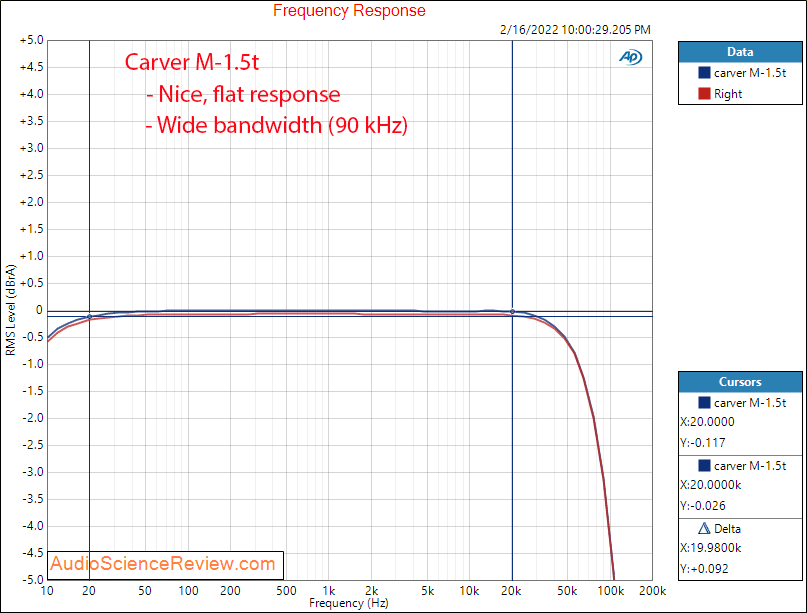Select the red Right legend swatch
Image resolution: width=807 pixels, height=613 pixels.
(x=704, y=94)
